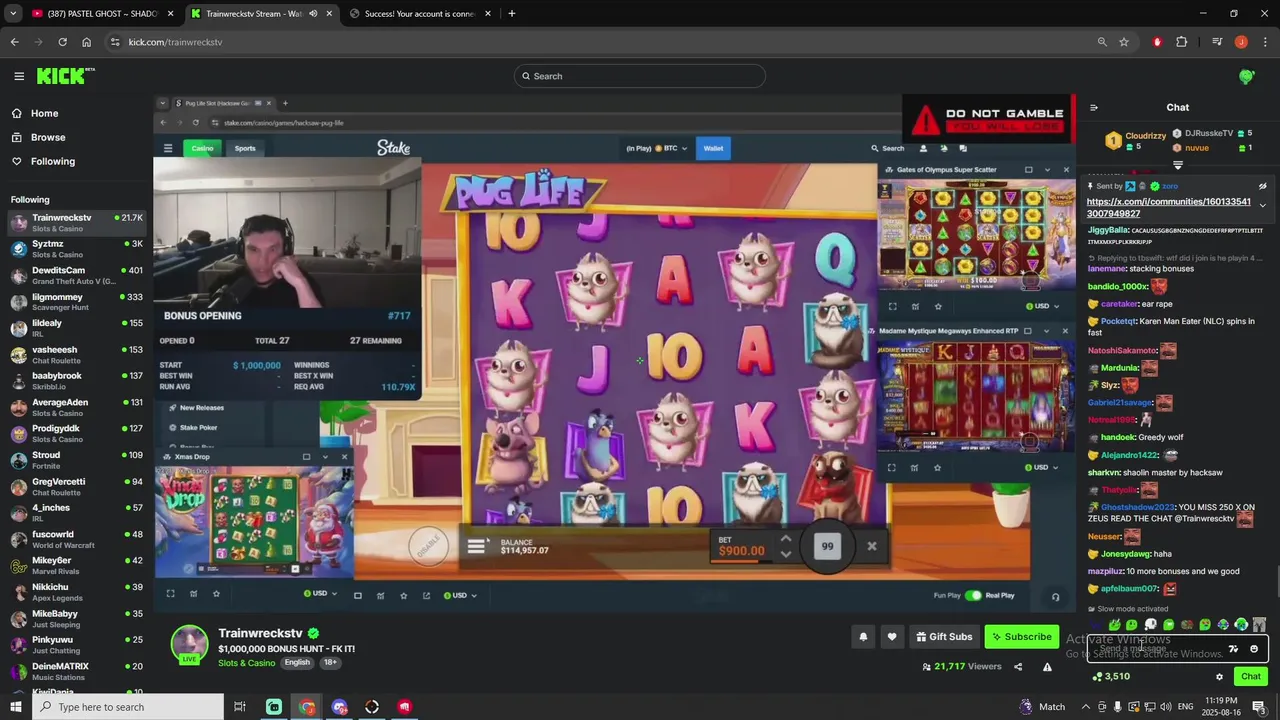1280x720 pixels.
Task: Focus the Kick search field
Action: (x=640, y=76)
